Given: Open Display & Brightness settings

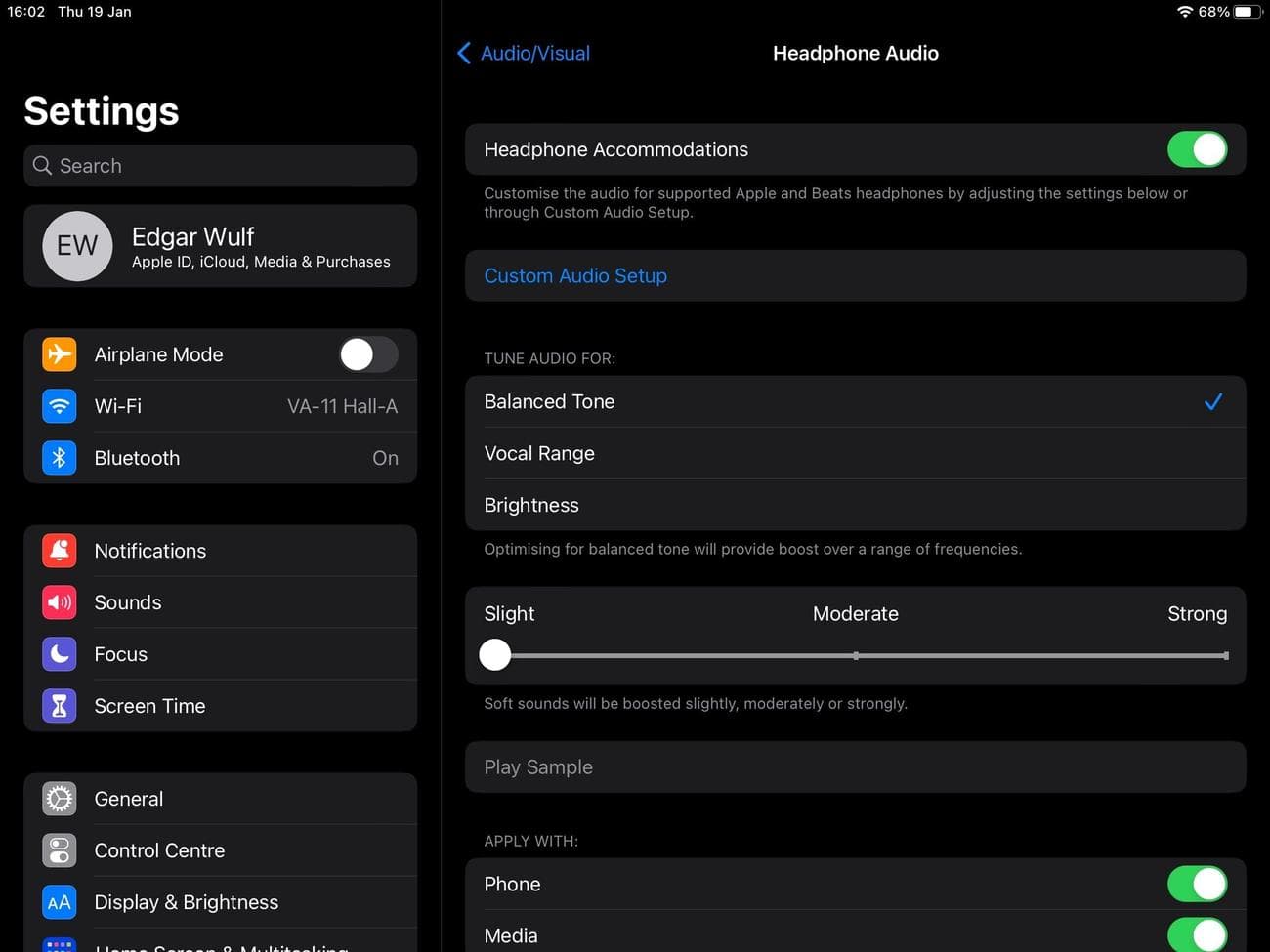Looking at the screenshot, I should coord(186,902).
